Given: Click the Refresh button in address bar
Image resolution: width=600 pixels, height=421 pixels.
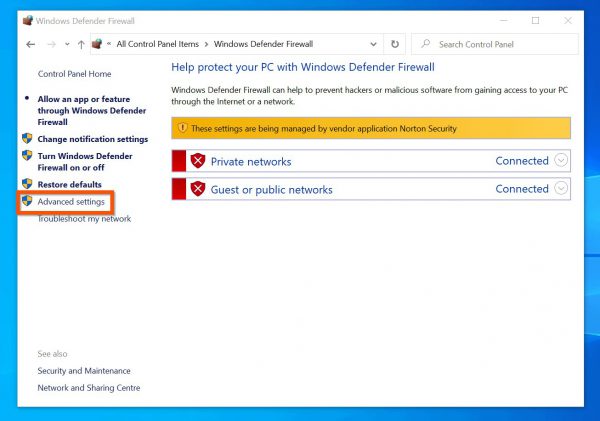Looking at the screenshot, I should [x=395, y=45].
